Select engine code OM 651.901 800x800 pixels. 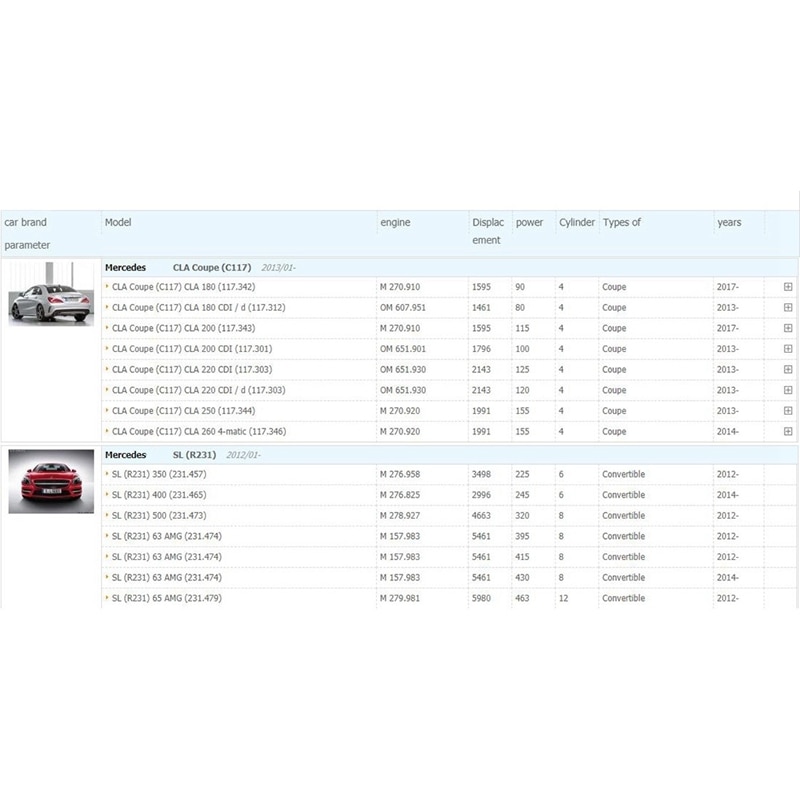point(403,349)
